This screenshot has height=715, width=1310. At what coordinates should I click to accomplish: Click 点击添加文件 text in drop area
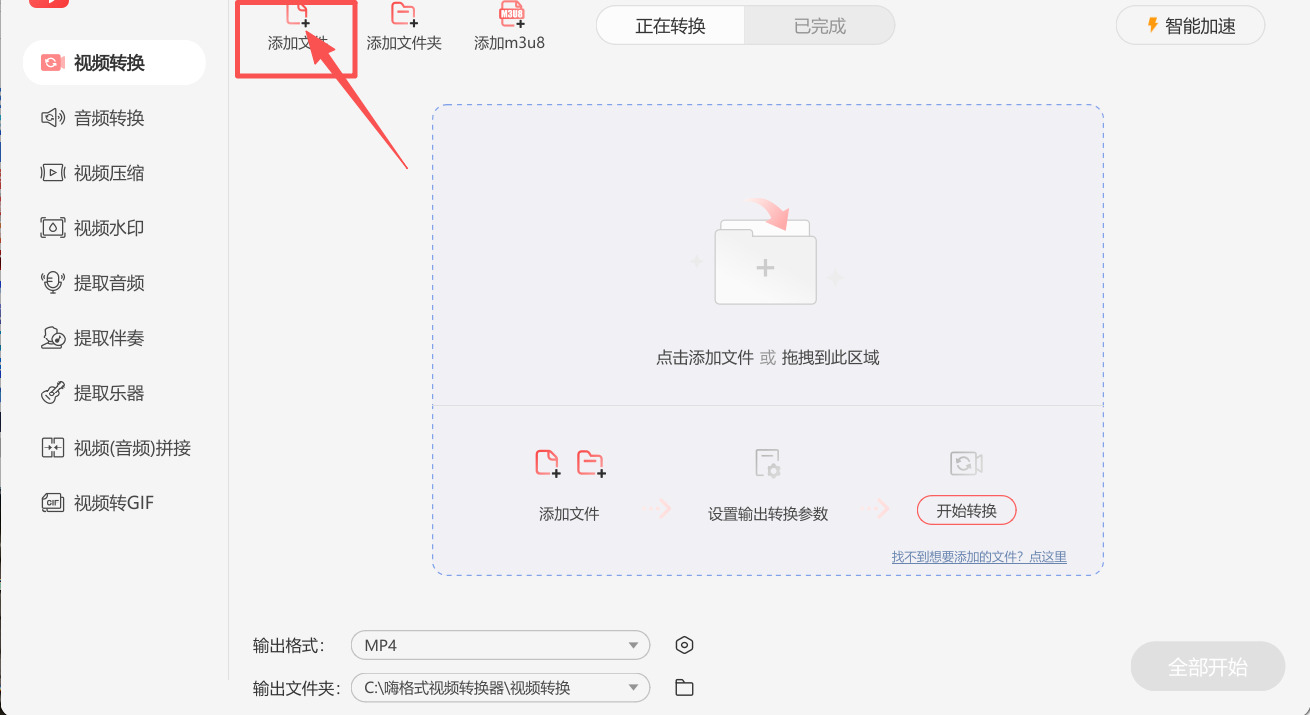[705, 358]
